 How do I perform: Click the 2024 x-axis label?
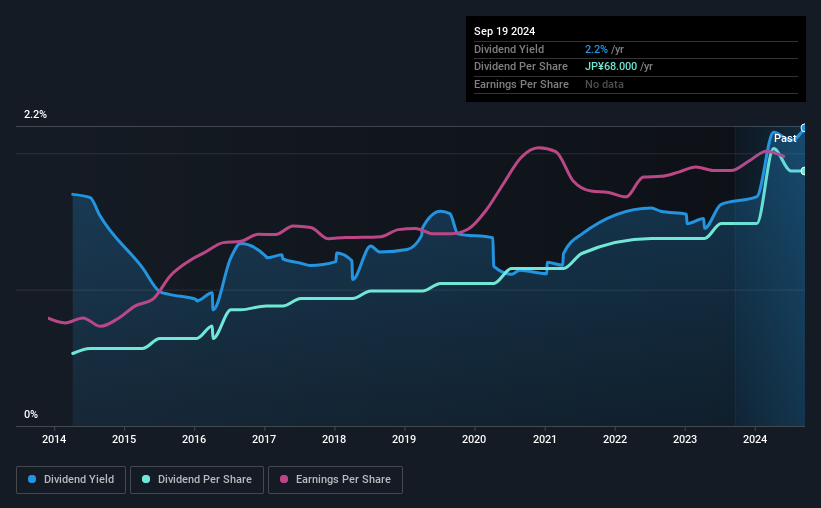click(755, 439)
